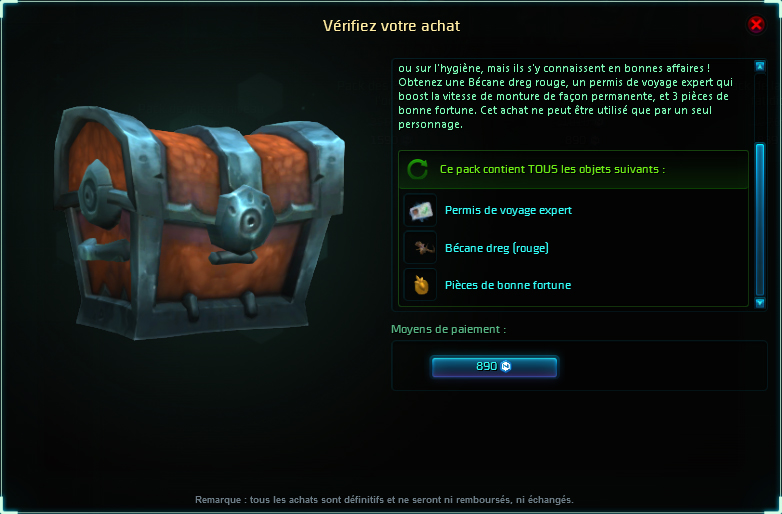Click the 'Ce pack contient TOUS les objets' header

(552, 170)
